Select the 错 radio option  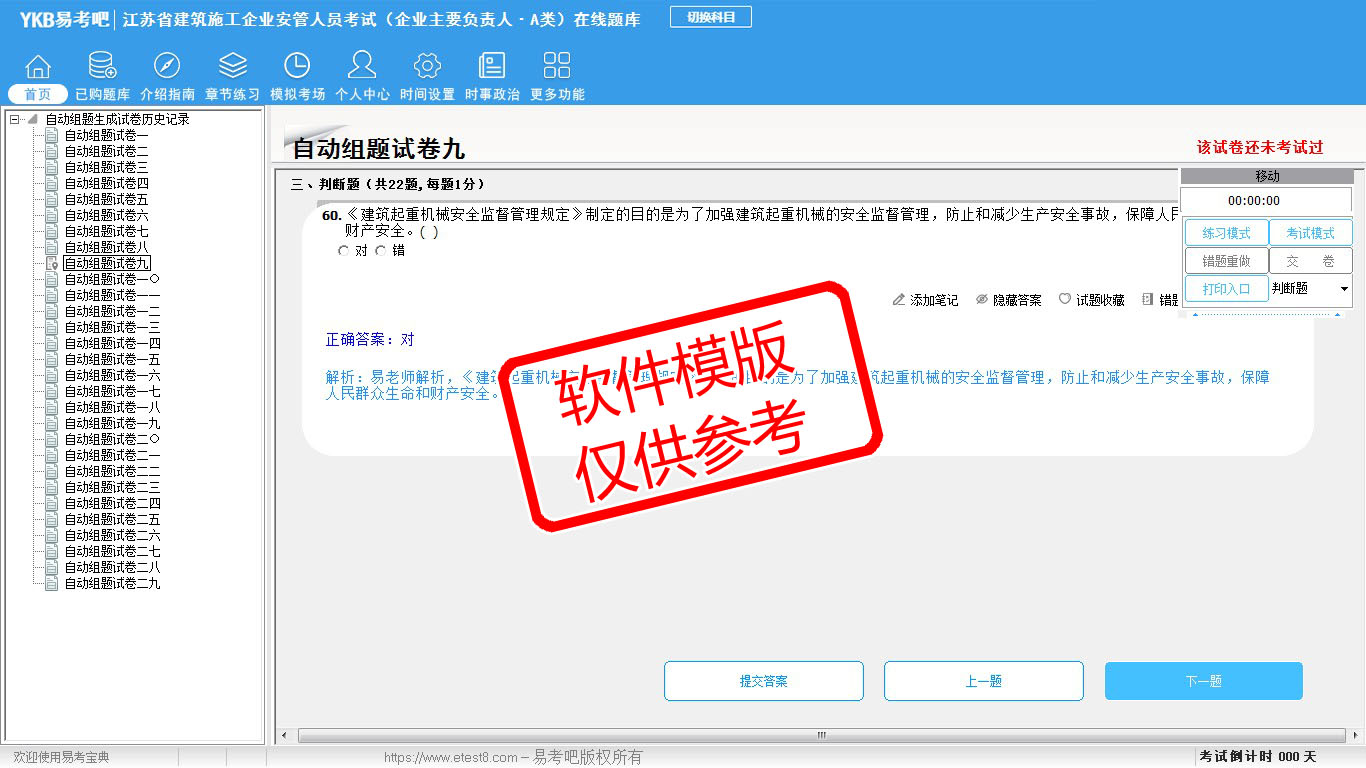coord(381,251)
